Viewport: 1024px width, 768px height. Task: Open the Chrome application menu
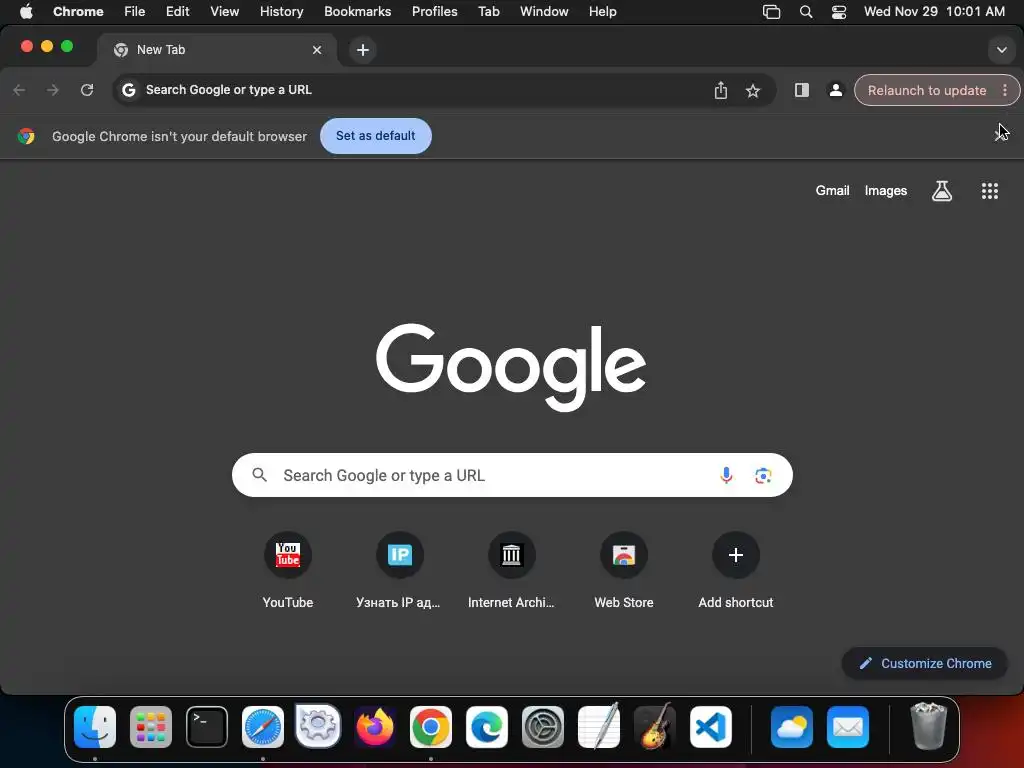(78, 11)
